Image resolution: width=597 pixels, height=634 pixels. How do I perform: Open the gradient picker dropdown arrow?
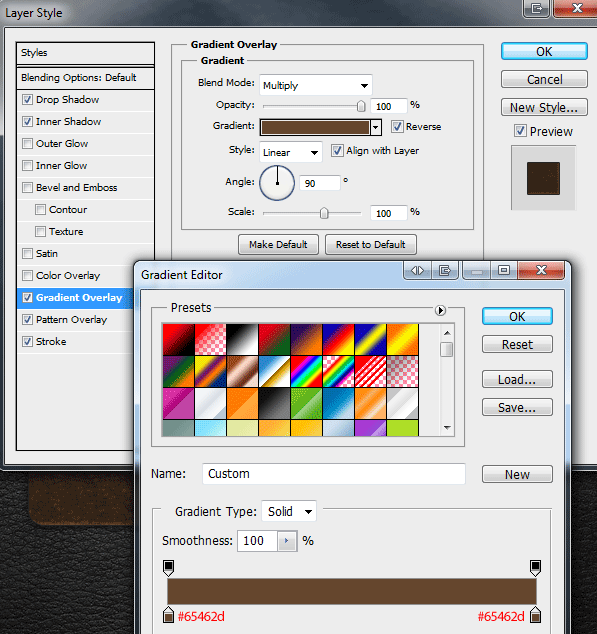coord(376,127)
